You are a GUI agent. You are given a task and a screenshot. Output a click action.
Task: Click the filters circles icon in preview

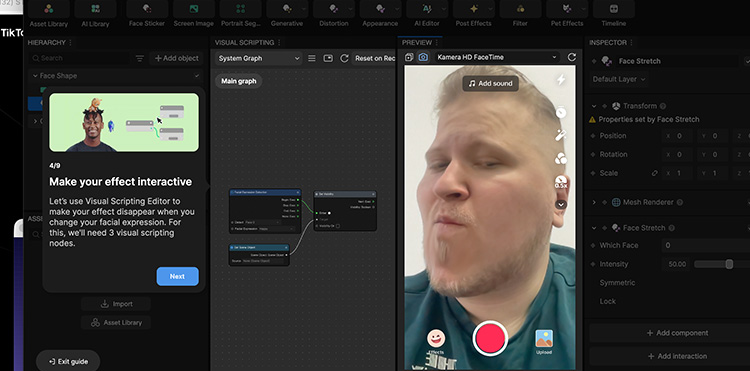(561, 159)
